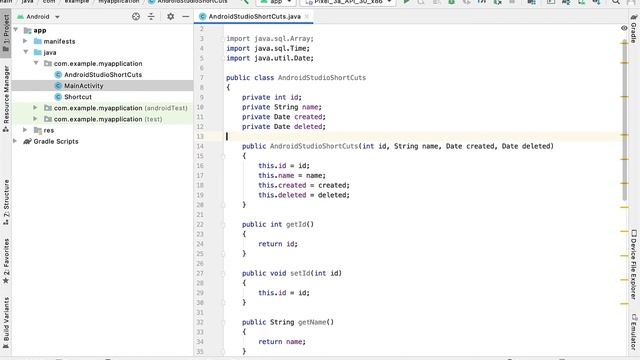The image size is (640, 360).
Task: Close the AndroidStudioShortCuts.java tab
Action: (x=307, y=17)
